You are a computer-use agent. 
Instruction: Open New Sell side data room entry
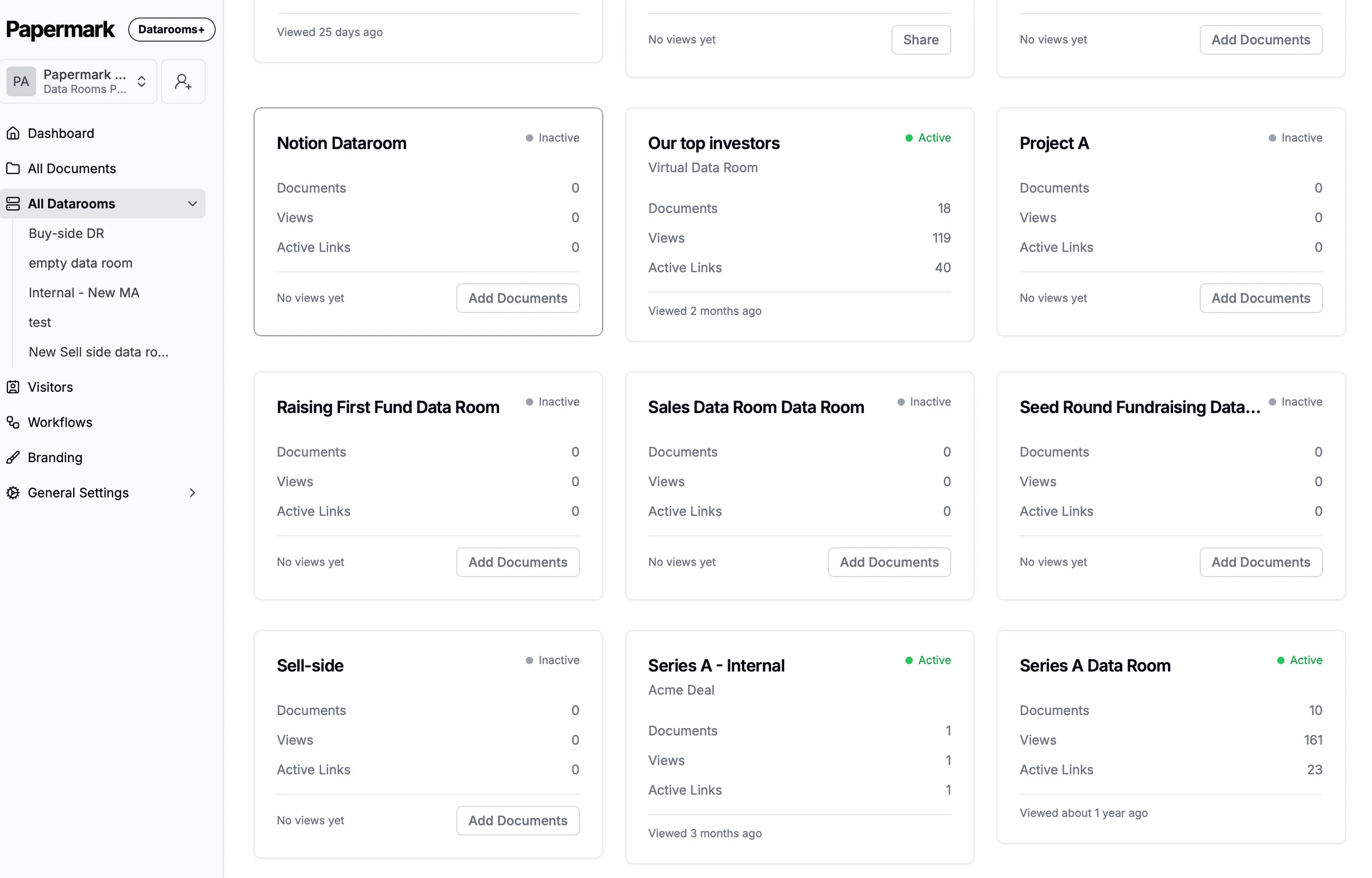coord(99,352)
